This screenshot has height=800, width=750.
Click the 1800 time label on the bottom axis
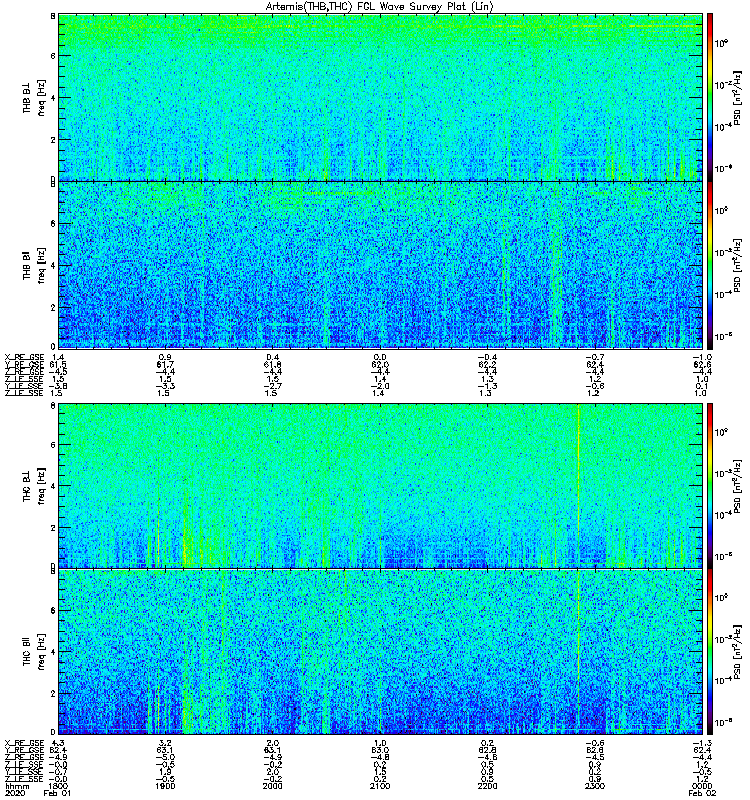point(57,786)
